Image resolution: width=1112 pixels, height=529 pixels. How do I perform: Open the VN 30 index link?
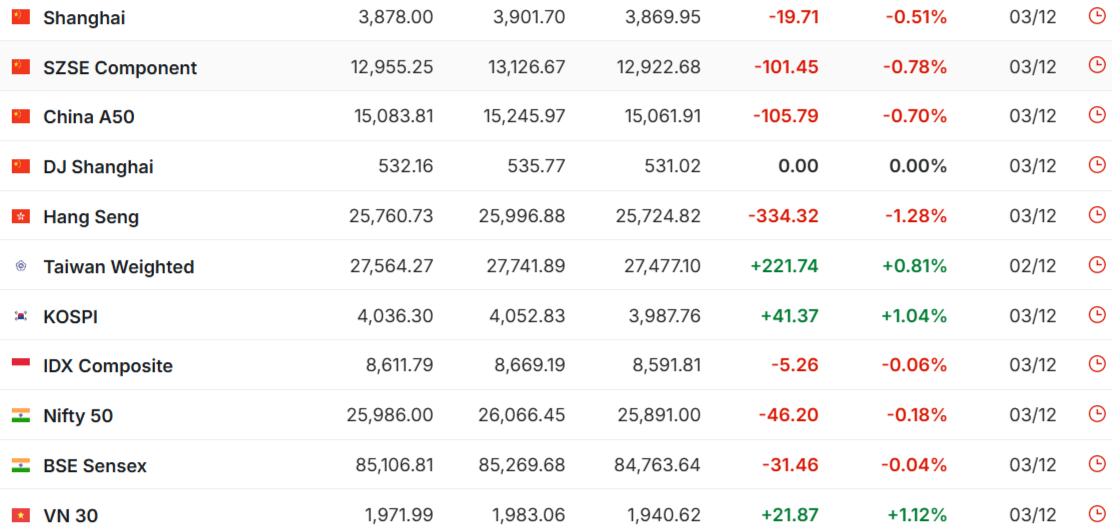tap(71, 516)
